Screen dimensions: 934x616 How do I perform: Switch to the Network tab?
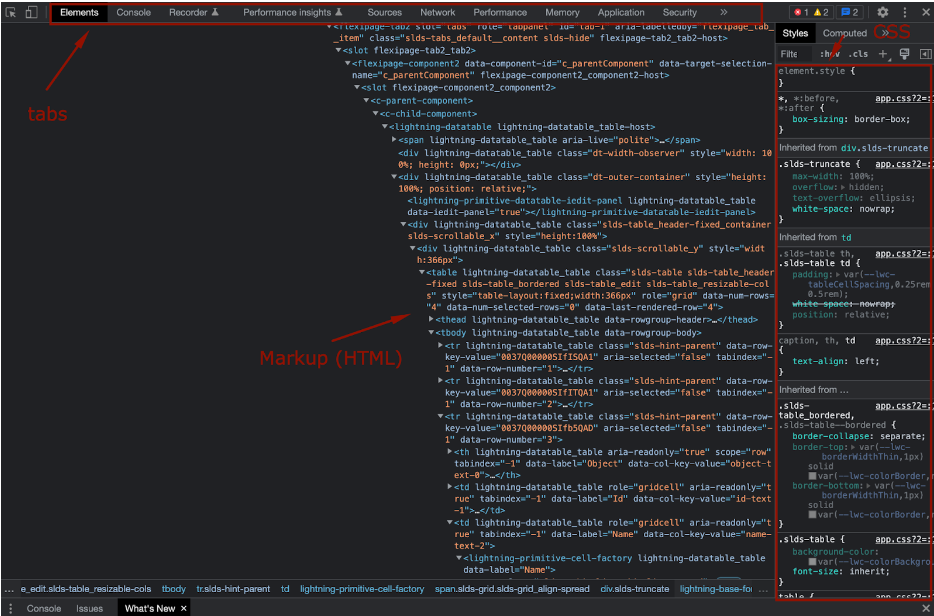pyautogui.click(x=437, y=13)
